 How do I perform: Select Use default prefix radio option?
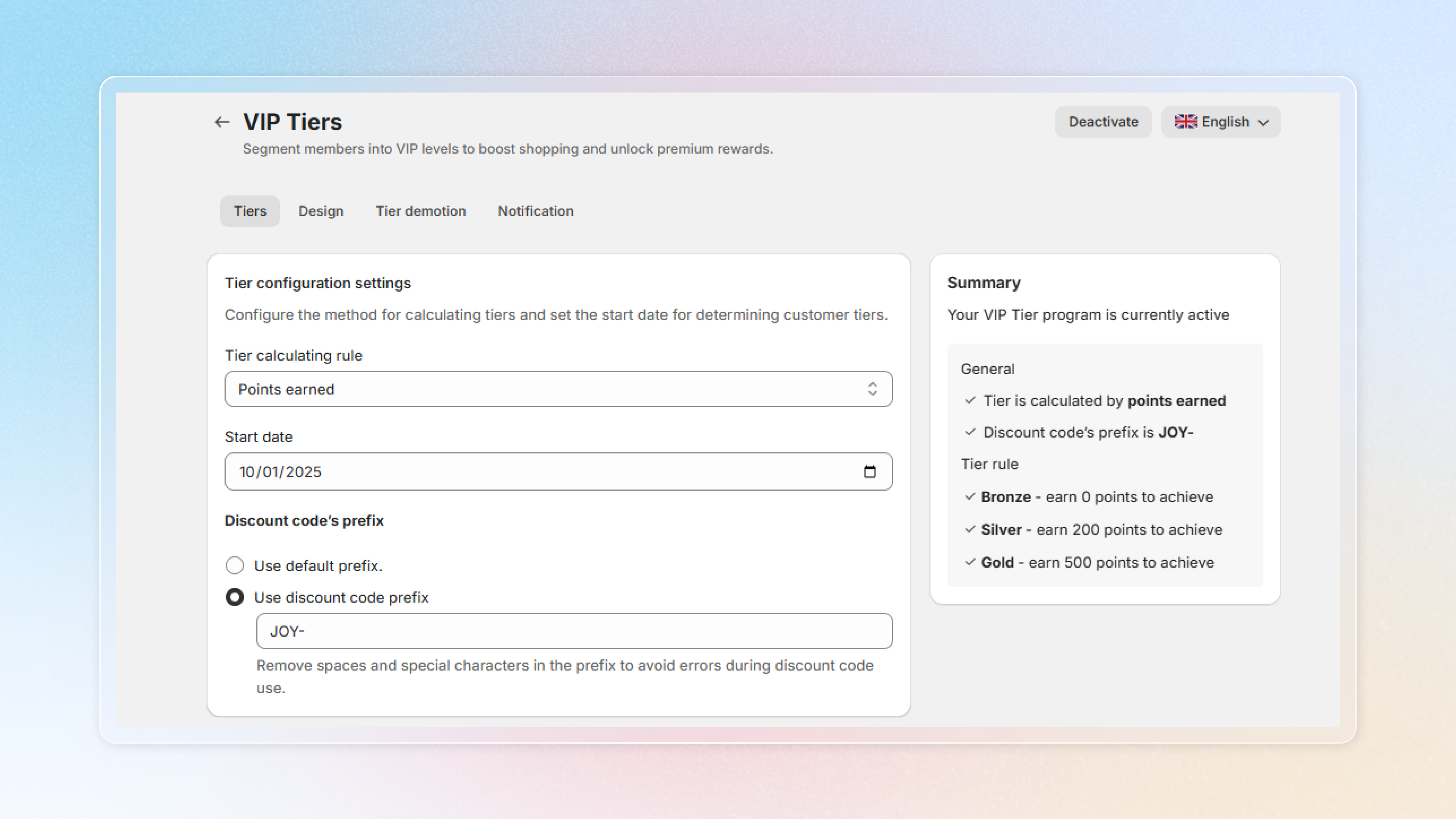[x=235, y=565]
